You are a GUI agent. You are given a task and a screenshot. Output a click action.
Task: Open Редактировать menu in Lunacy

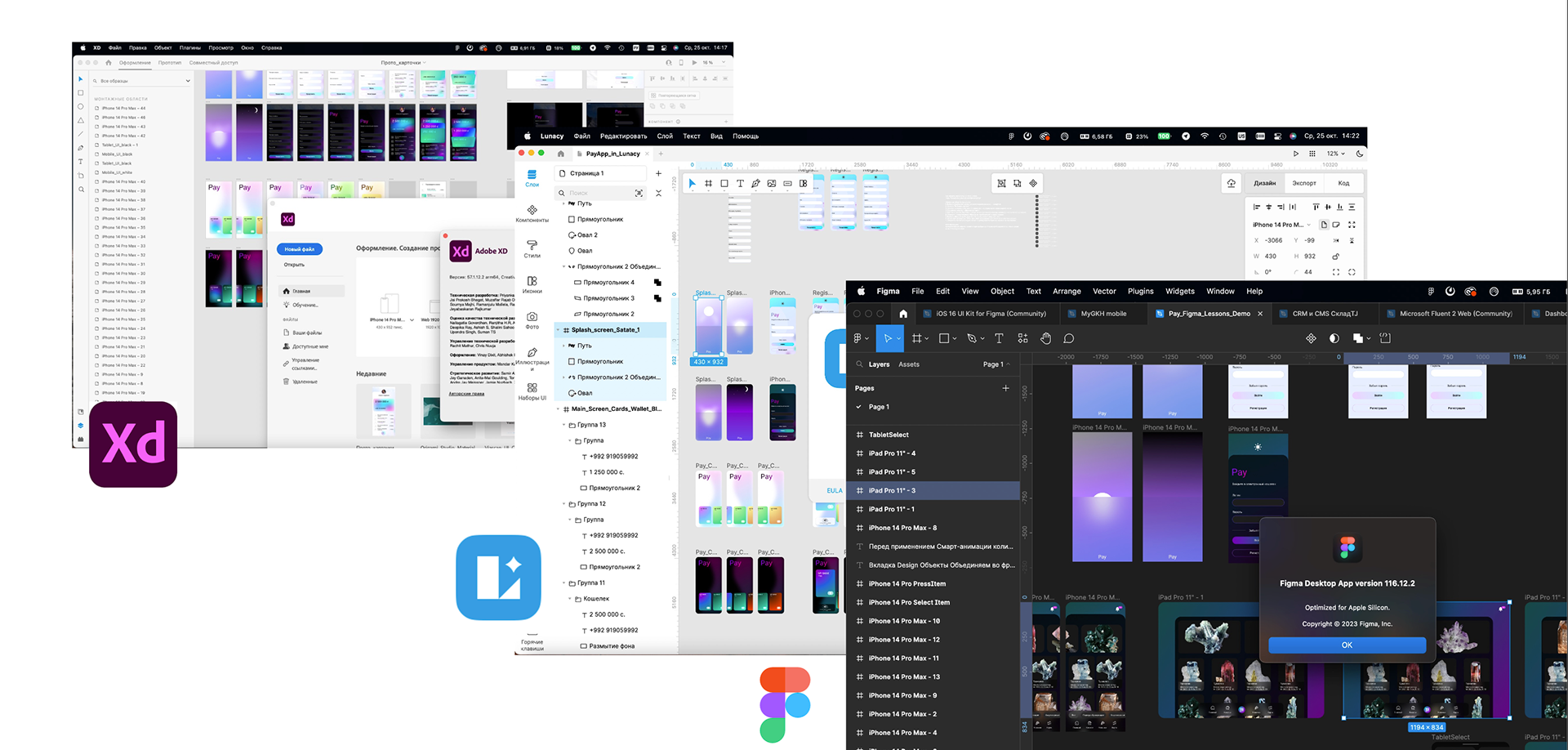pos(623,136)
